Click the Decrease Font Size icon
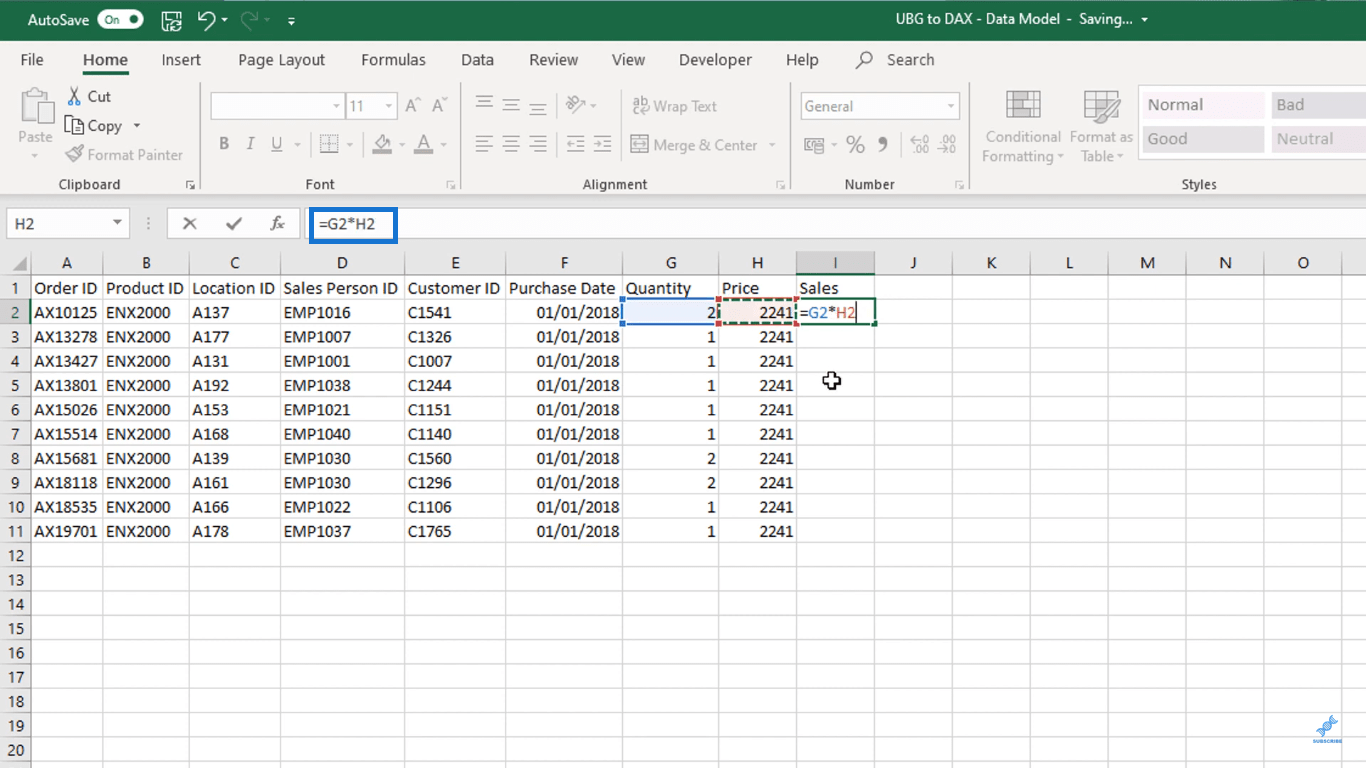1366x768 pixels. click(x=440, y=105)
